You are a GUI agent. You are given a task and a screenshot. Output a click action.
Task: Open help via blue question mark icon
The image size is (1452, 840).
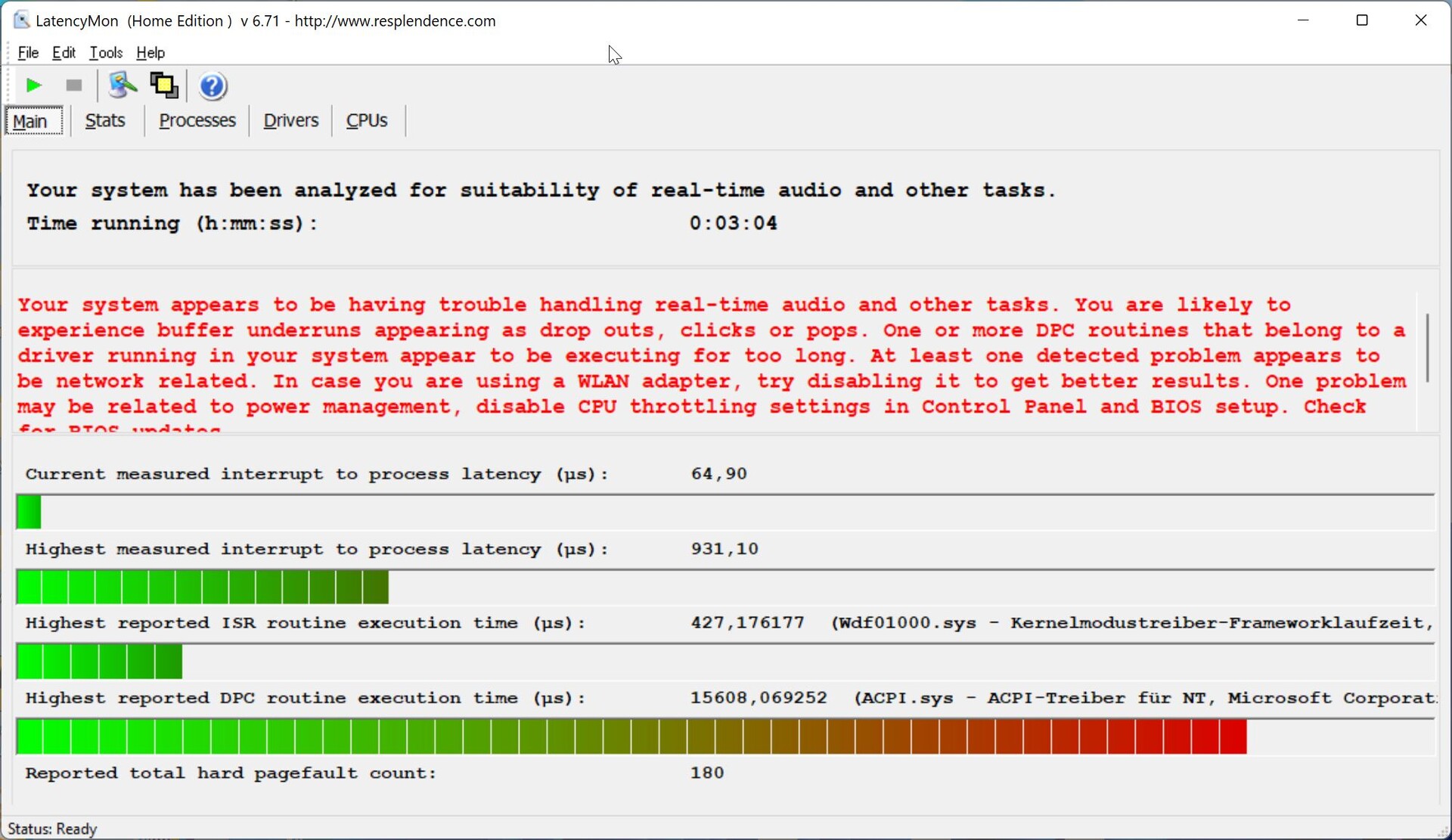click(x=213, y=86)
